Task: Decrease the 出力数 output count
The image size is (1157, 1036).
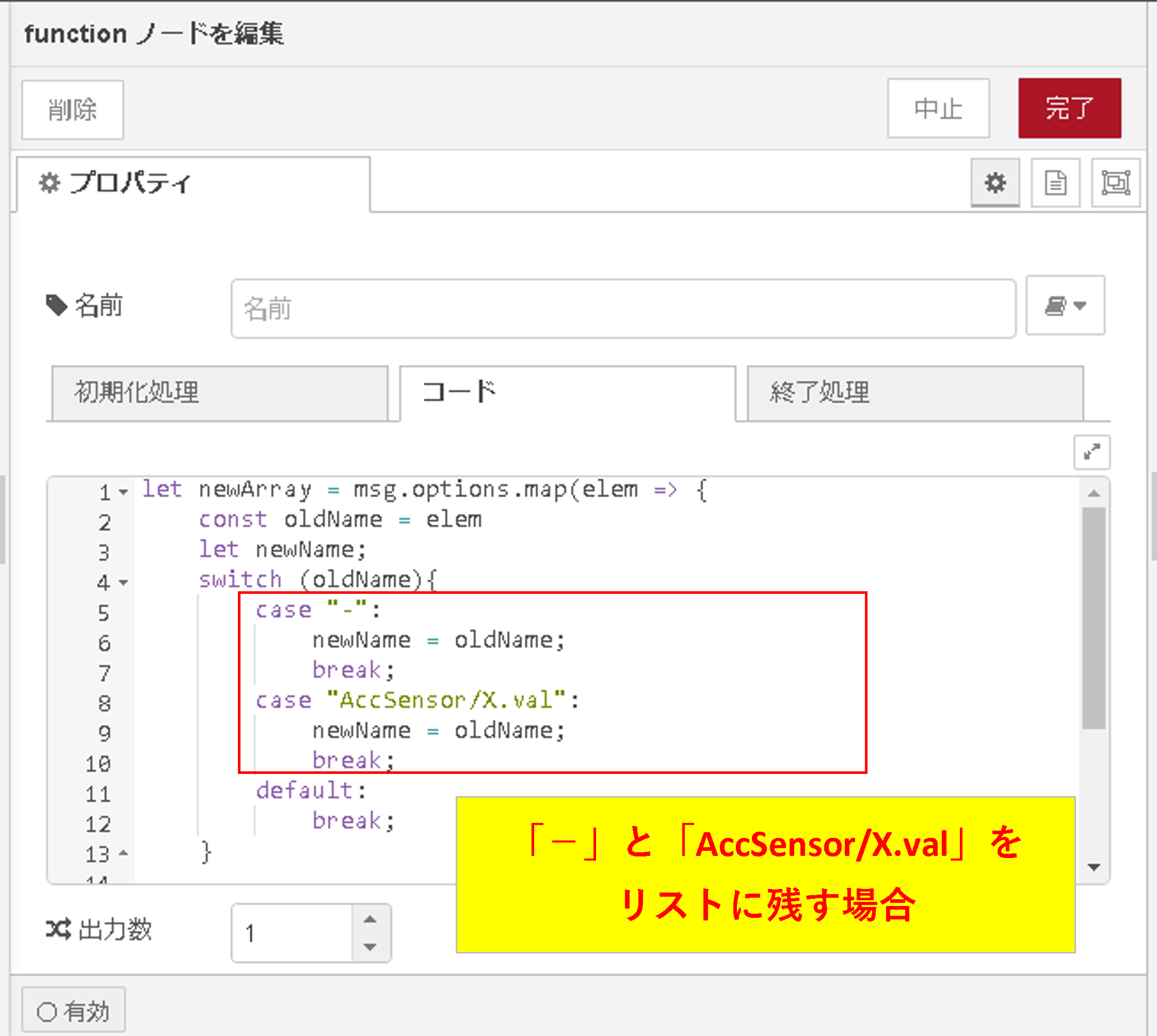Action: (370, 947)
